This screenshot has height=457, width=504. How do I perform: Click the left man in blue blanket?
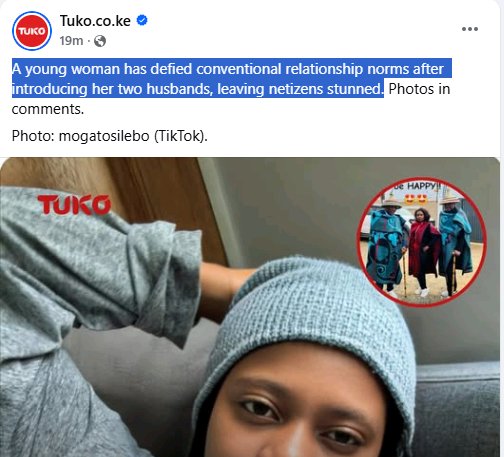(x=387, y=246)
